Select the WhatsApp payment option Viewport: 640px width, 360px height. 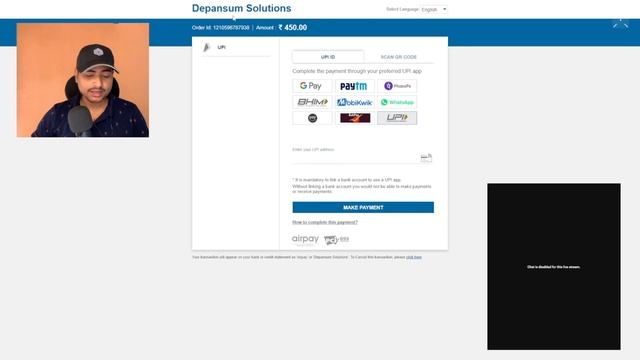coord(397,102)
